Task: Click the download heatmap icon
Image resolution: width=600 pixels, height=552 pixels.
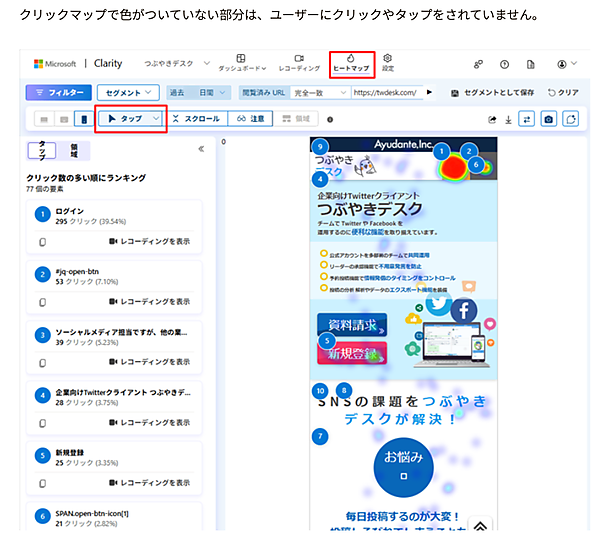Action: coord(509,119)
